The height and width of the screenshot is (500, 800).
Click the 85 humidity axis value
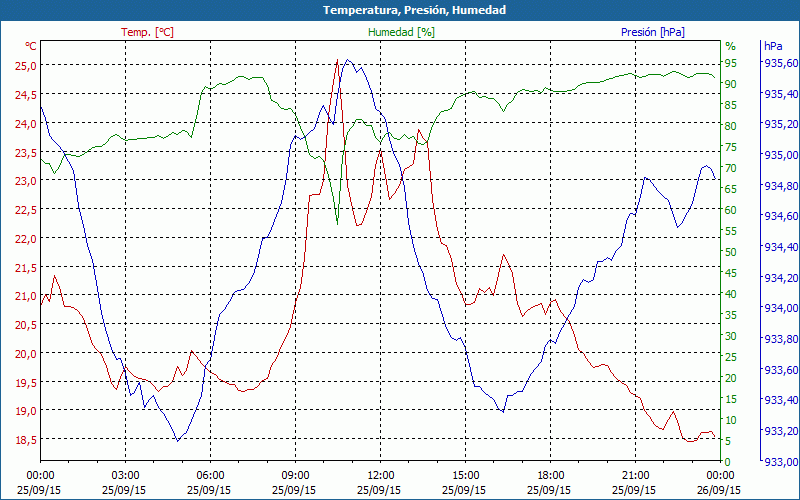point(731,105)
